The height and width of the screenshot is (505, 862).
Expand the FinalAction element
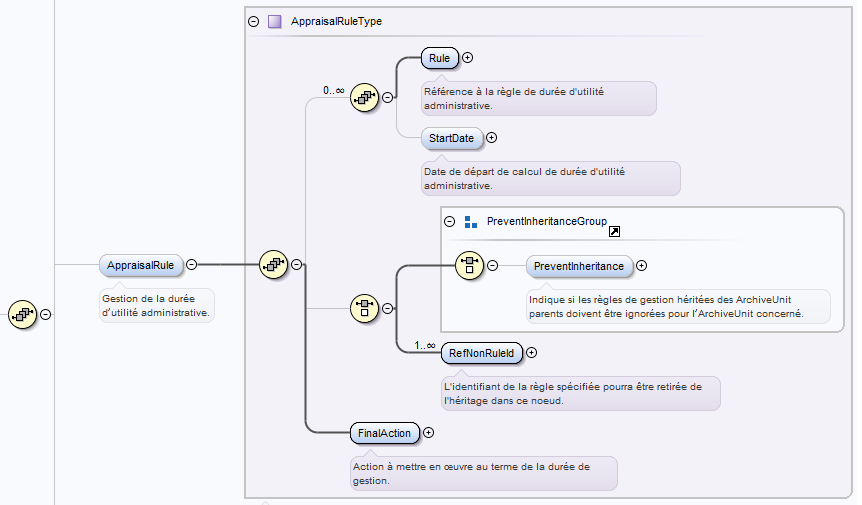429,433
